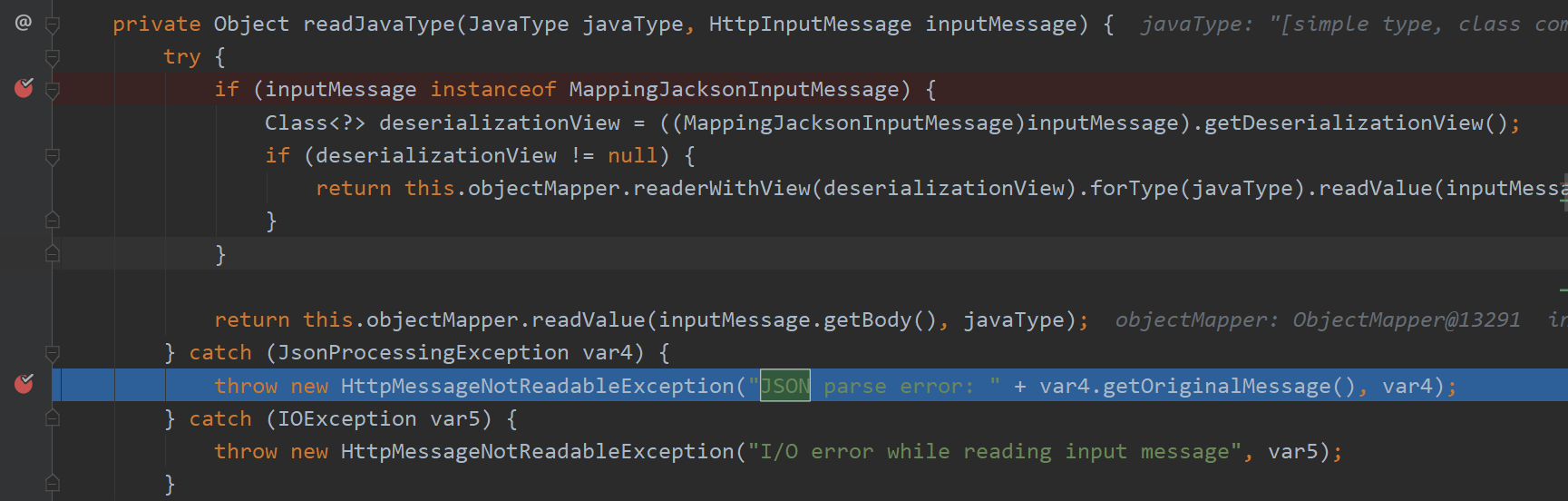
Task: Click the "I/O error while reading input message" string
Action: click(x=994, y=452)
